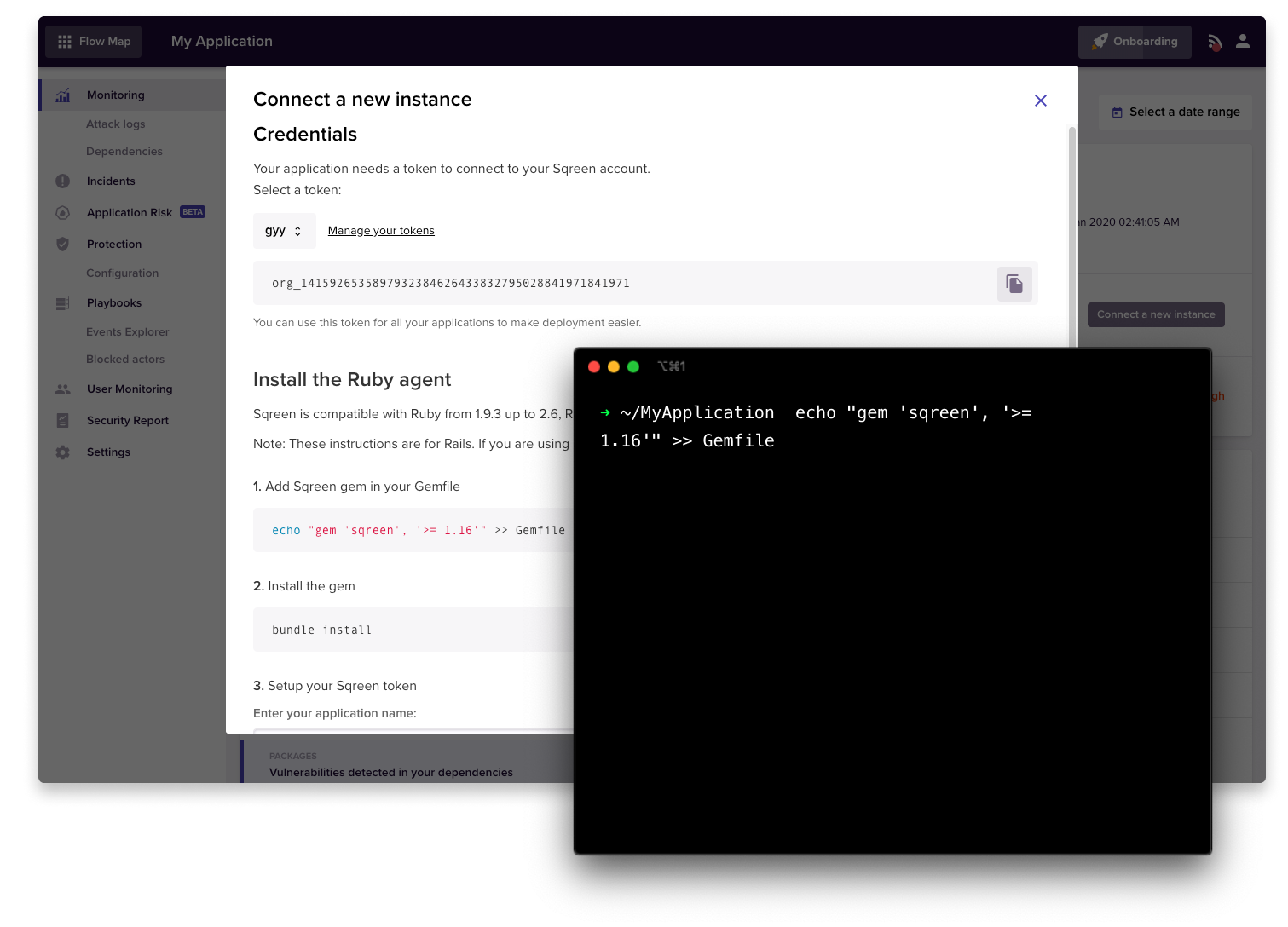The image size is (1288, 927).
Task: Open Settings in the sidebar
Action: tap(108, 452)
